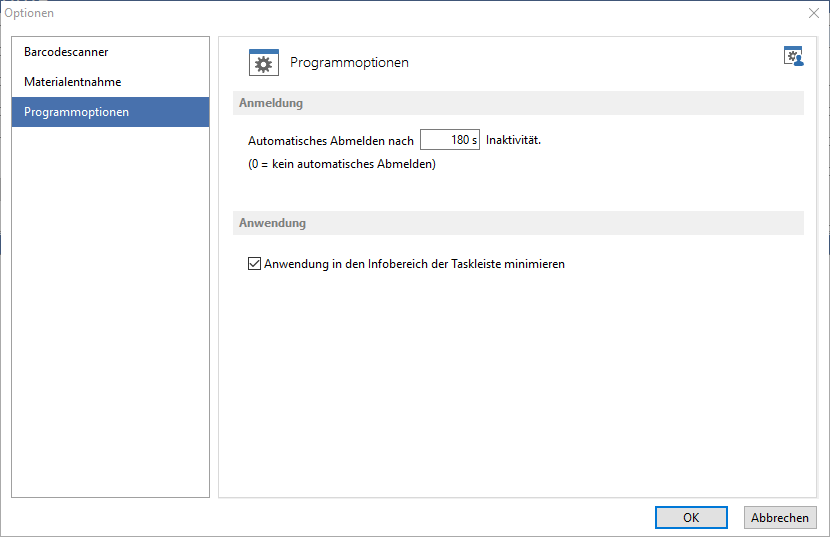This screenshot has width=830, height=537.
Task: Click the user settings icon at top right
Action: tap(793, 56)
